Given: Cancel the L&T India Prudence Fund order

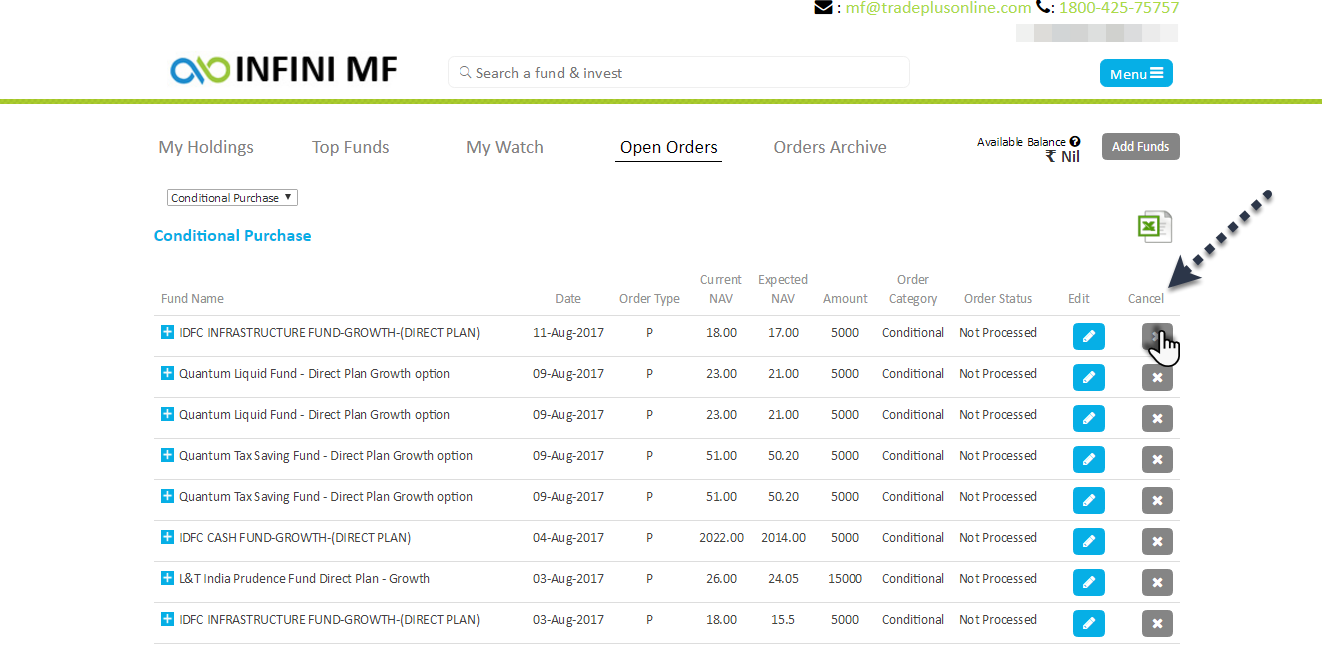Looking at the screenshot, I should (1157, 583).
